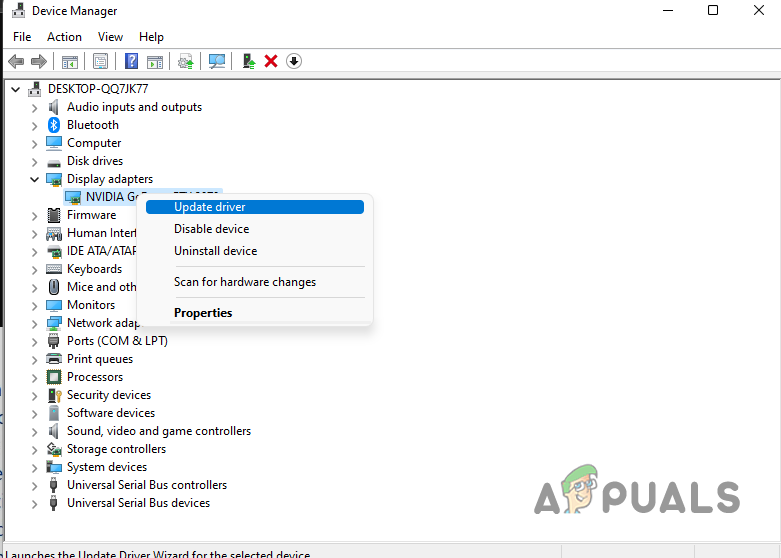781x558 pixels.
Task: Choose Scan for hardware changes context entry
Action: tap(255, 282)
